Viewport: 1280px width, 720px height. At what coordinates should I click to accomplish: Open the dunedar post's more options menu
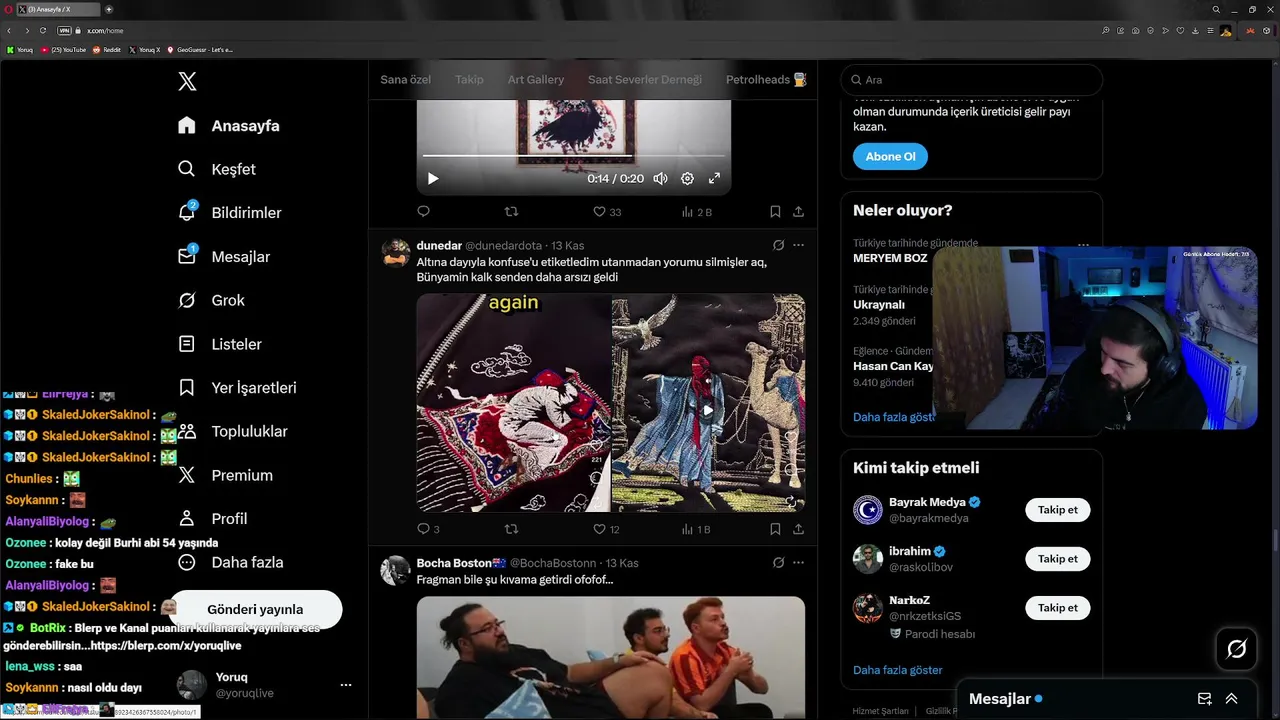click(x=798, y=245)
